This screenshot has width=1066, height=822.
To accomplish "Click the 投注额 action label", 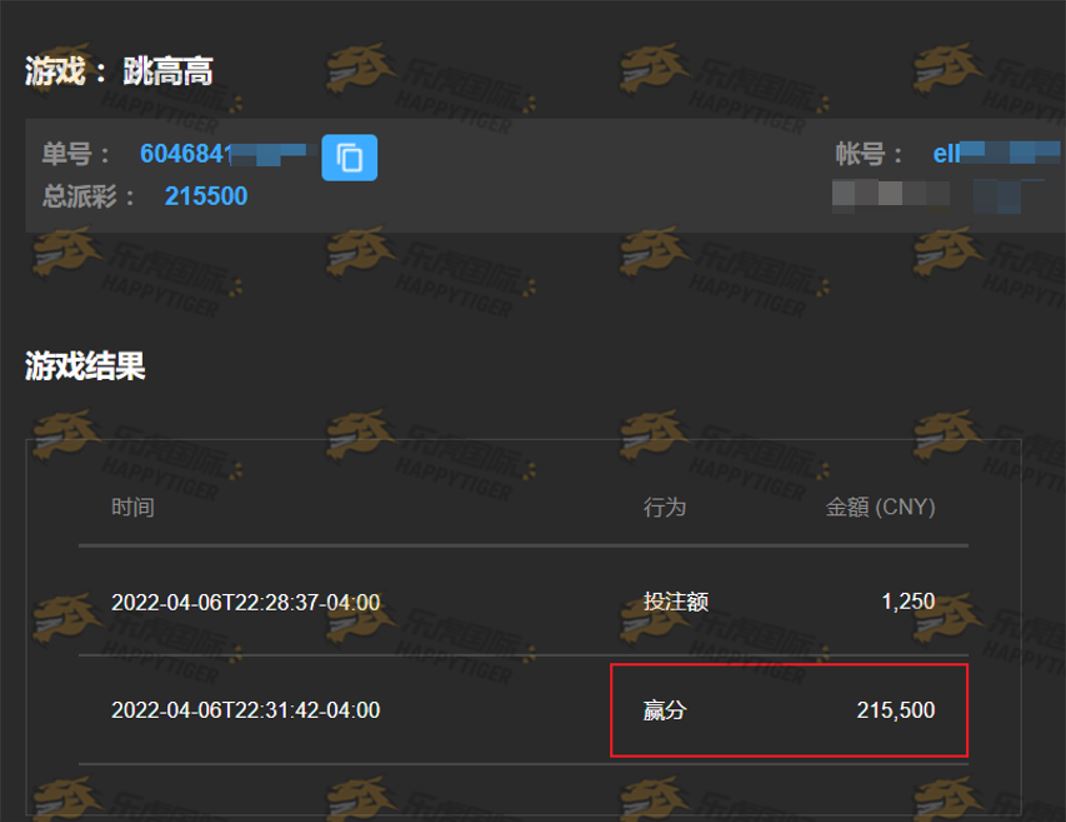I will 676,602.
